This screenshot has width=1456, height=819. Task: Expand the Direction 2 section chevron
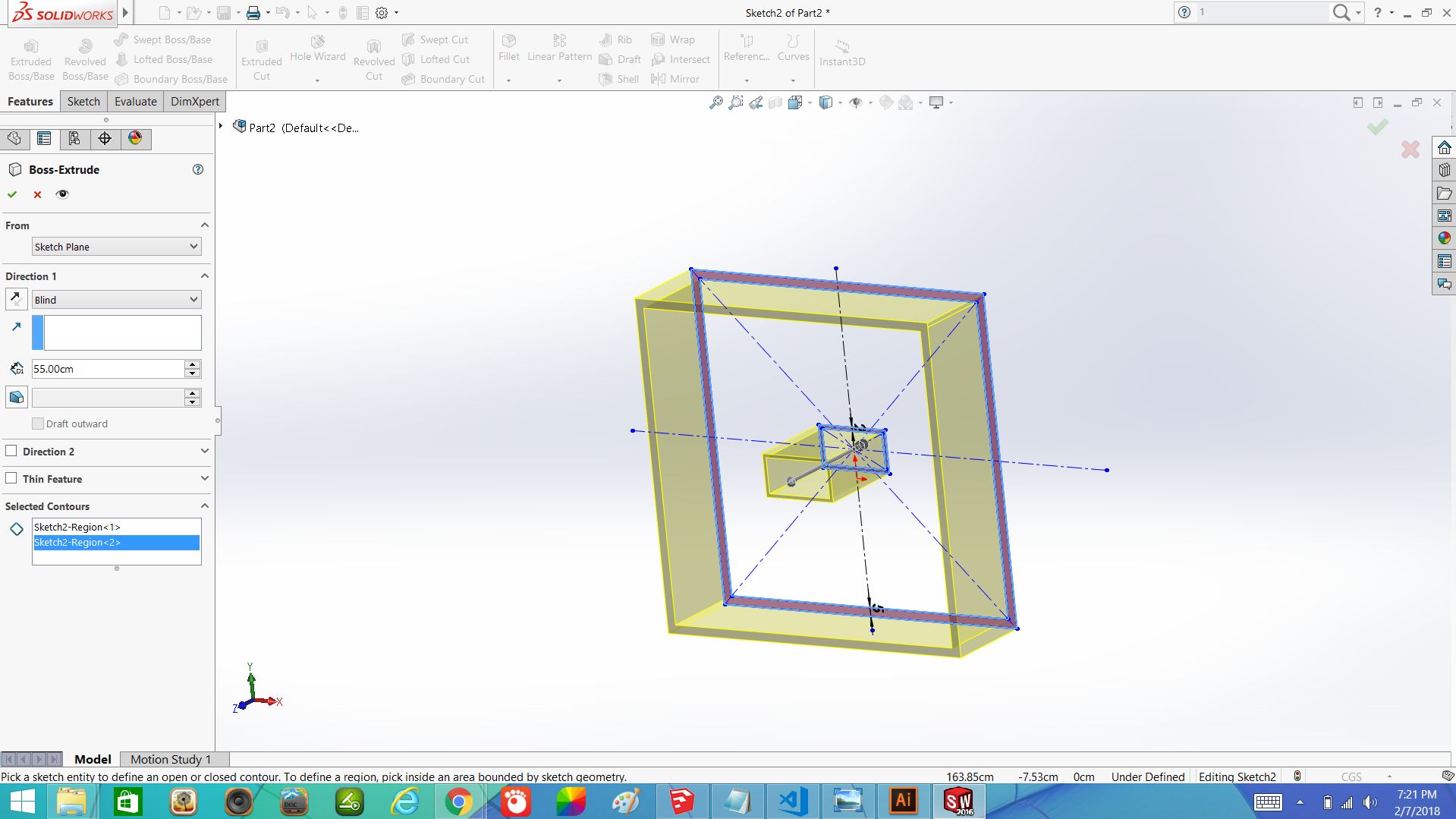point(204,451)
